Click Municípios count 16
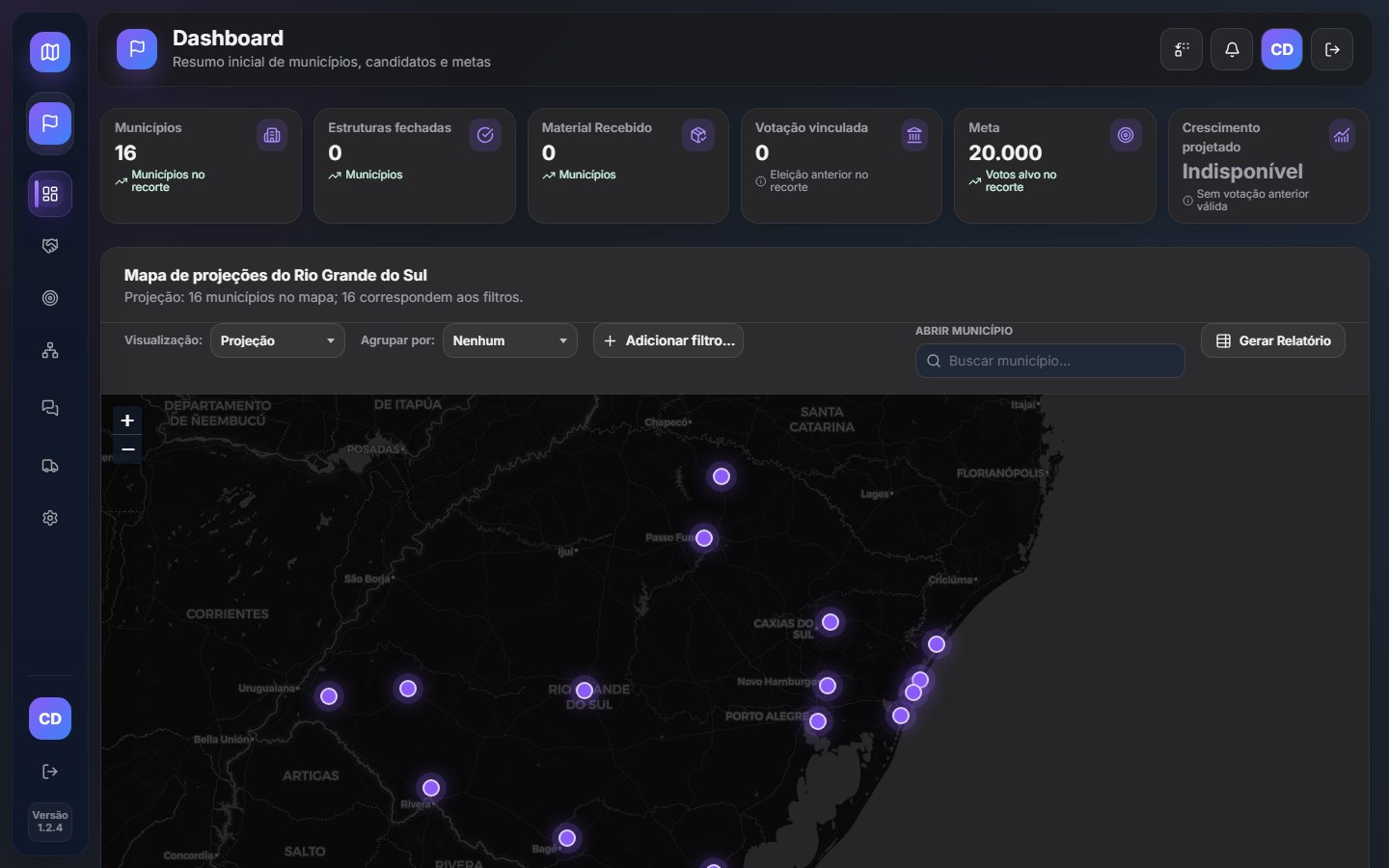This screenshot has width=1389, height=868. coord(125,152)
